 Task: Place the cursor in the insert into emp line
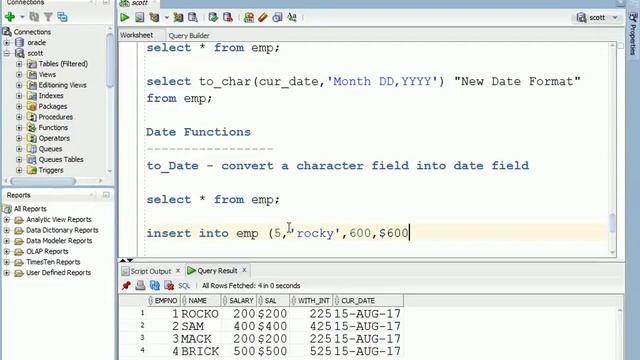click(277, 233)
